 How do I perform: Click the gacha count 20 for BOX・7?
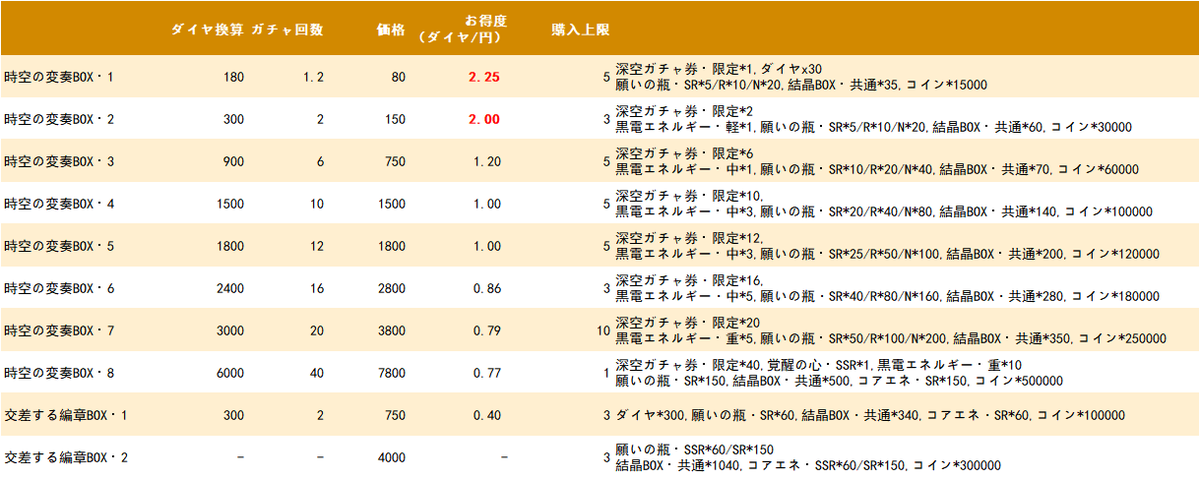(317, 330)
